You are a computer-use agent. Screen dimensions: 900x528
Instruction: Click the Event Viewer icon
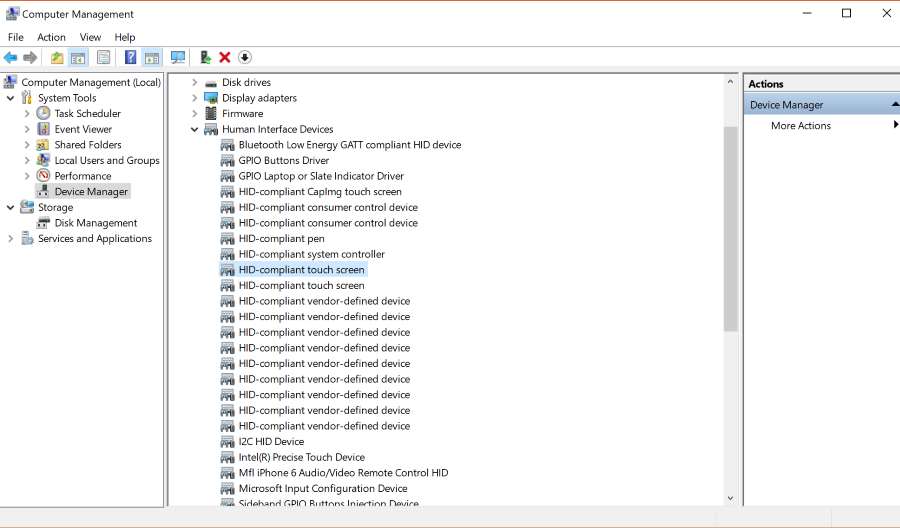(x=44, y=129)
